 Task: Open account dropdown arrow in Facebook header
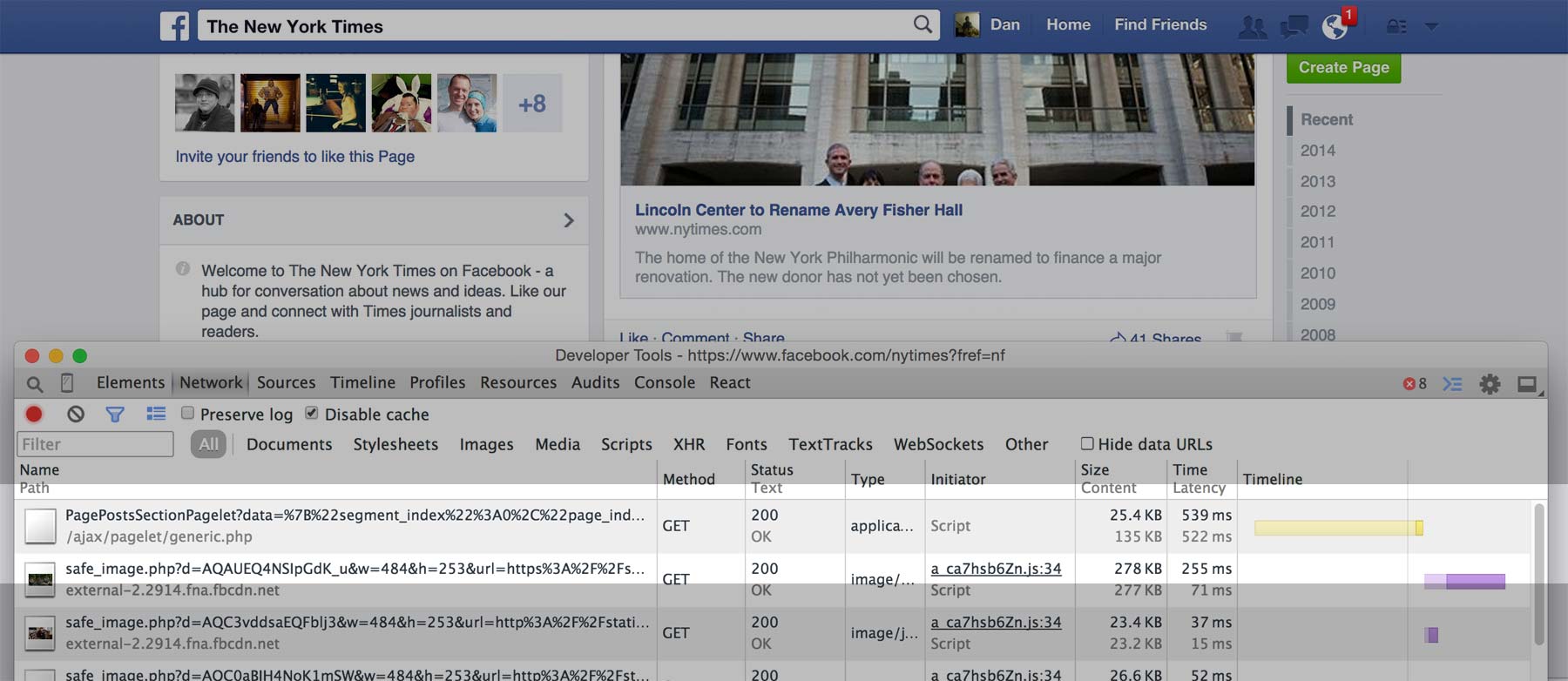coord(1431,27)
